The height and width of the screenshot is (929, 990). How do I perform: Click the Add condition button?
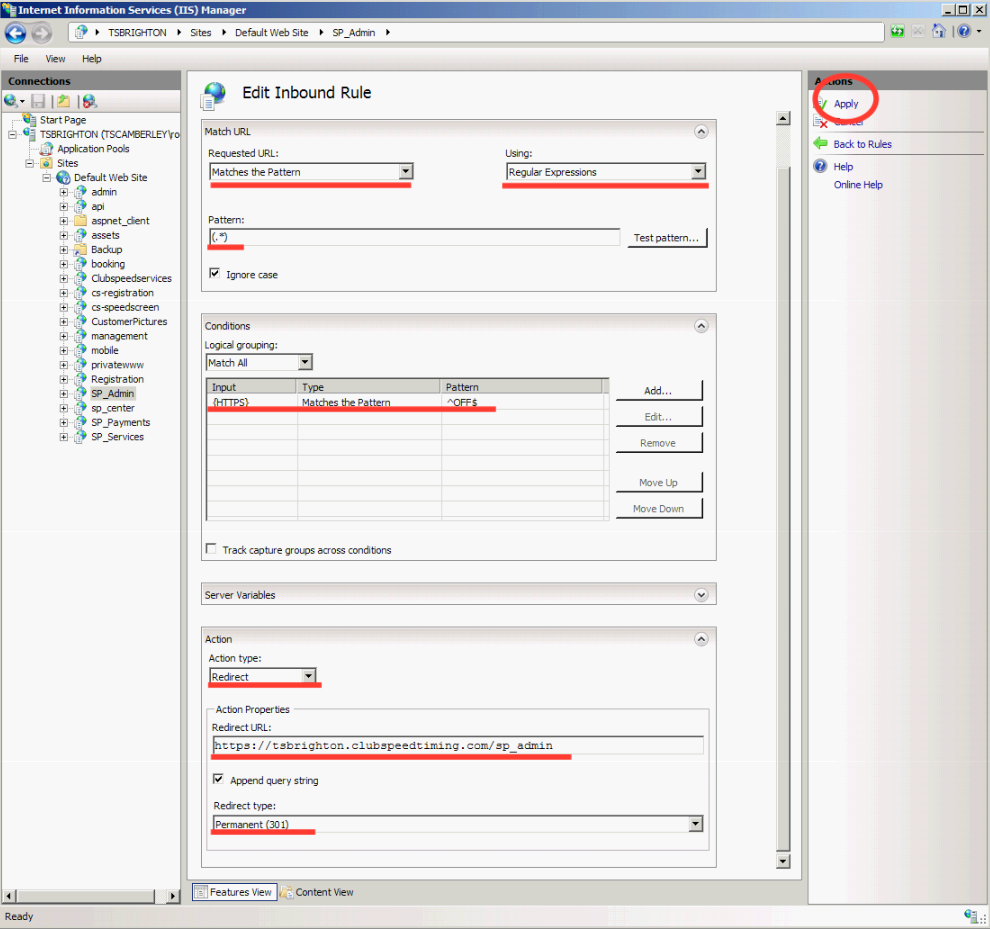pos(659,390)
